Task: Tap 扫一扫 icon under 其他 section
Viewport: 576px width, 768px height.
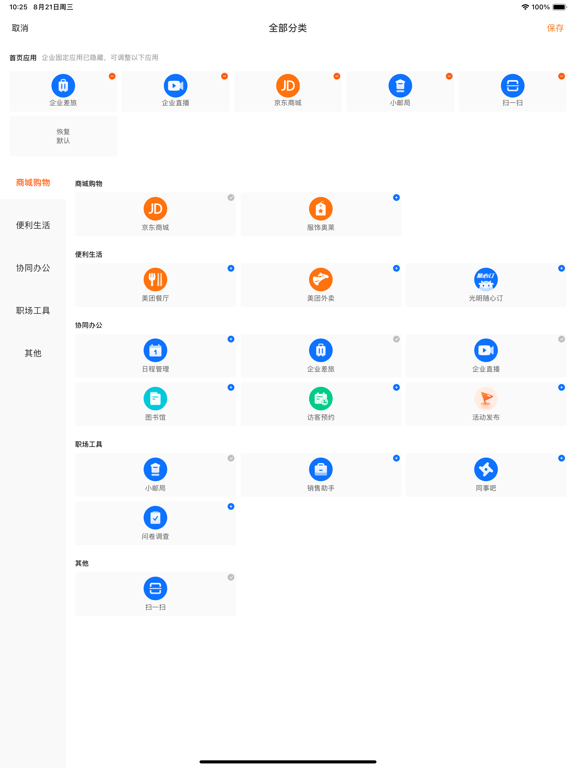Action: click(155, 589)
